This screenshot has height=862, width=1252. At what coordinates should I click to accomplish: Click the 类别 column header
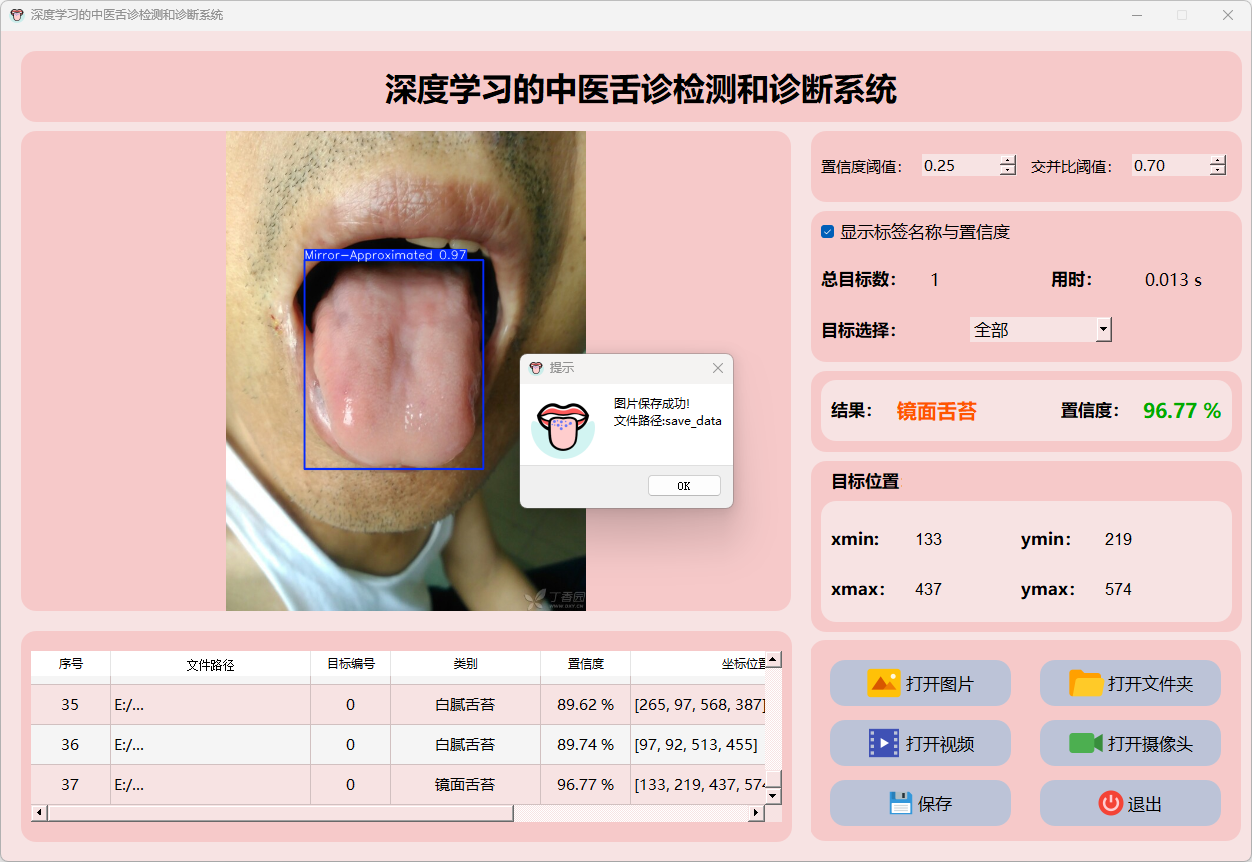tap(465, 664)
